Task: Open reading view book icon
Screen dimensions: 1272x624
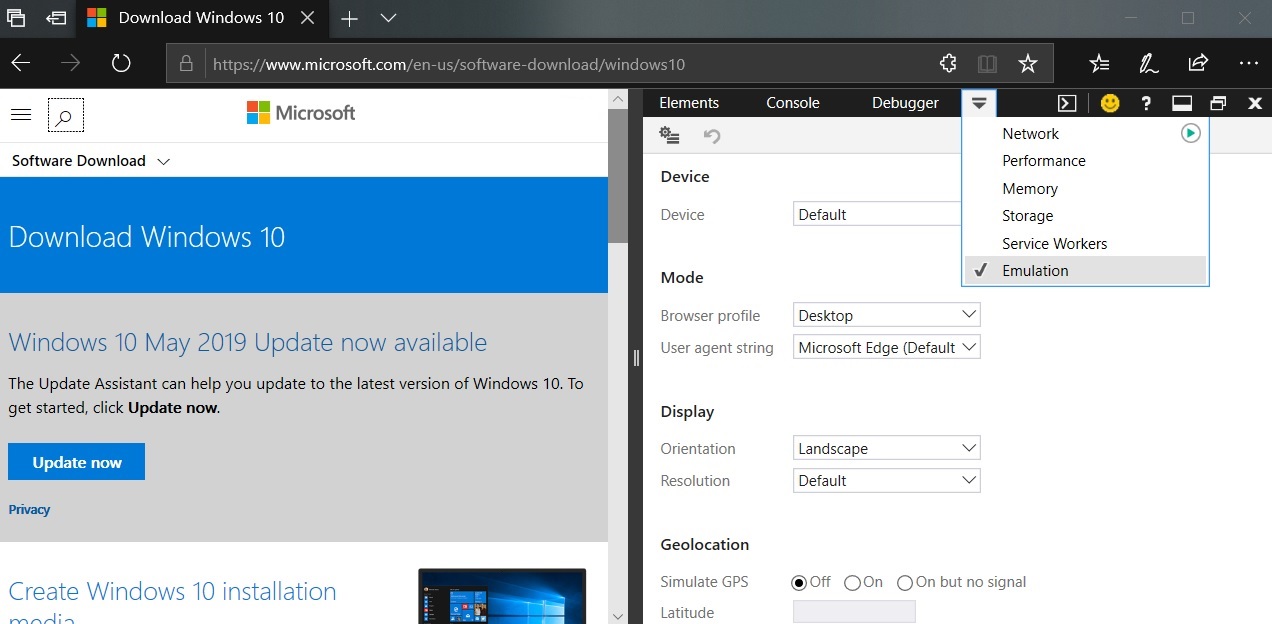Action: pyautogui.click(x=987, y=64)
